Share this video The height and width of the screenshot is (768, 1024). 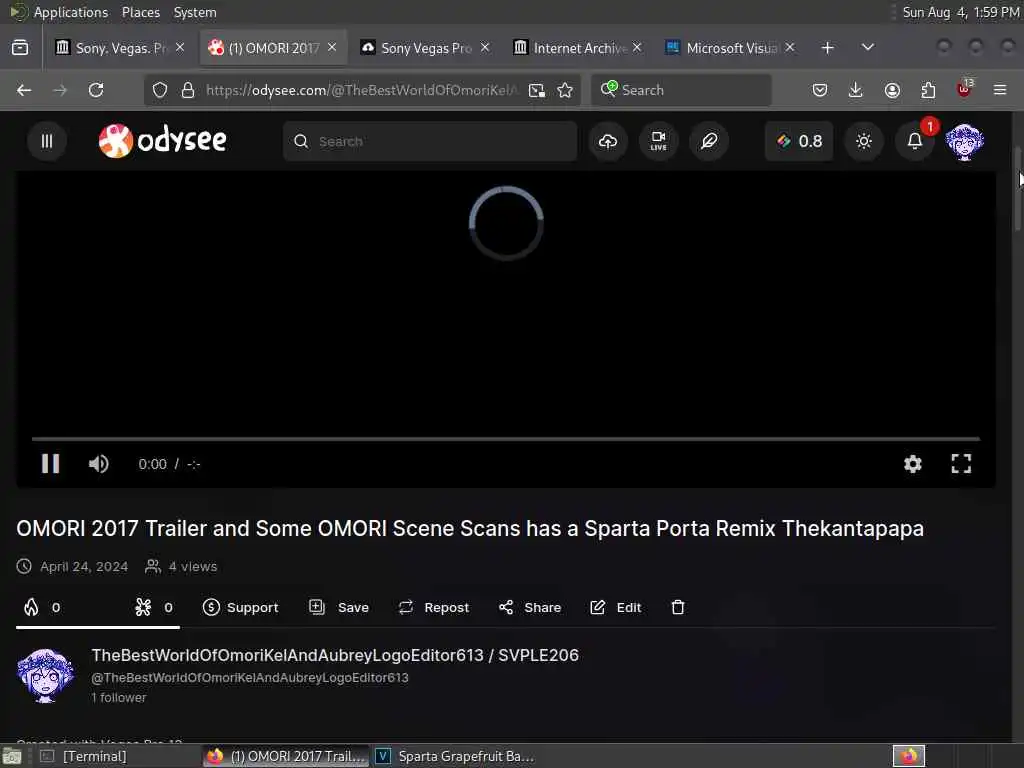click(x=530, y=607)
